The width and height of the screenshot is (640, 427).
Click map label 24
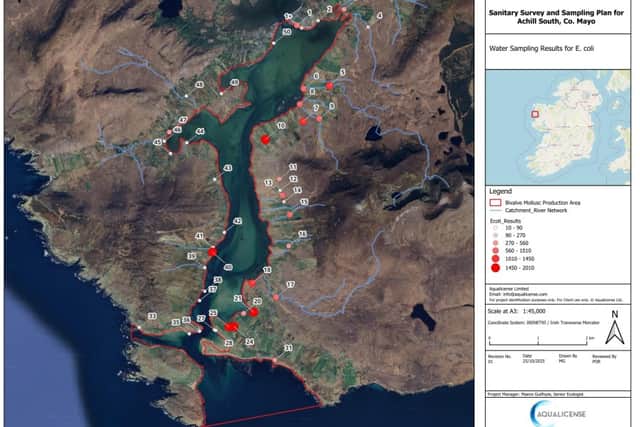tap(249, 342)
